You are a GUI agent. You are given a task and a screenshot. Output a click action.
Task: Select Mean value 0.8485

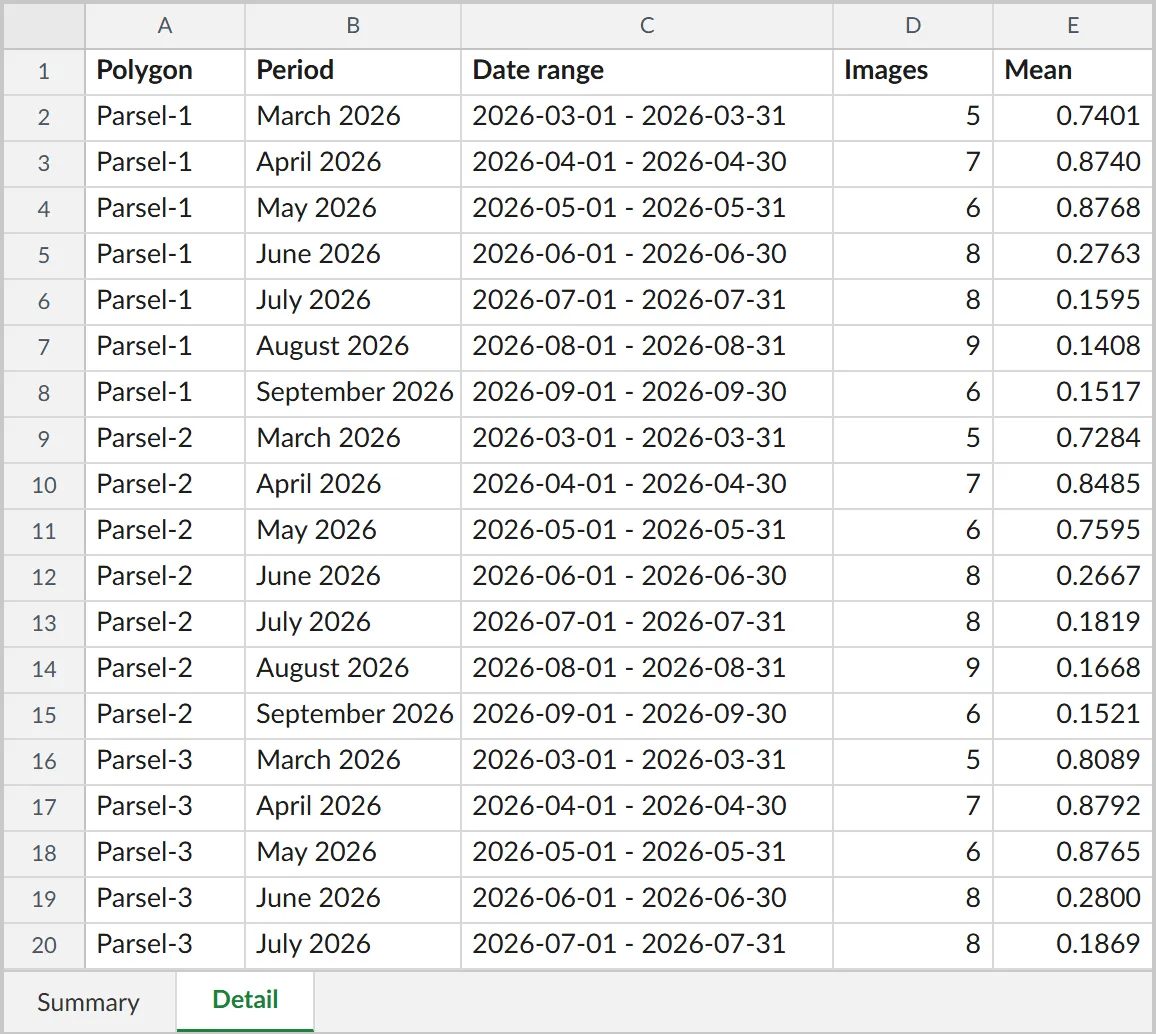[1073, 485]
